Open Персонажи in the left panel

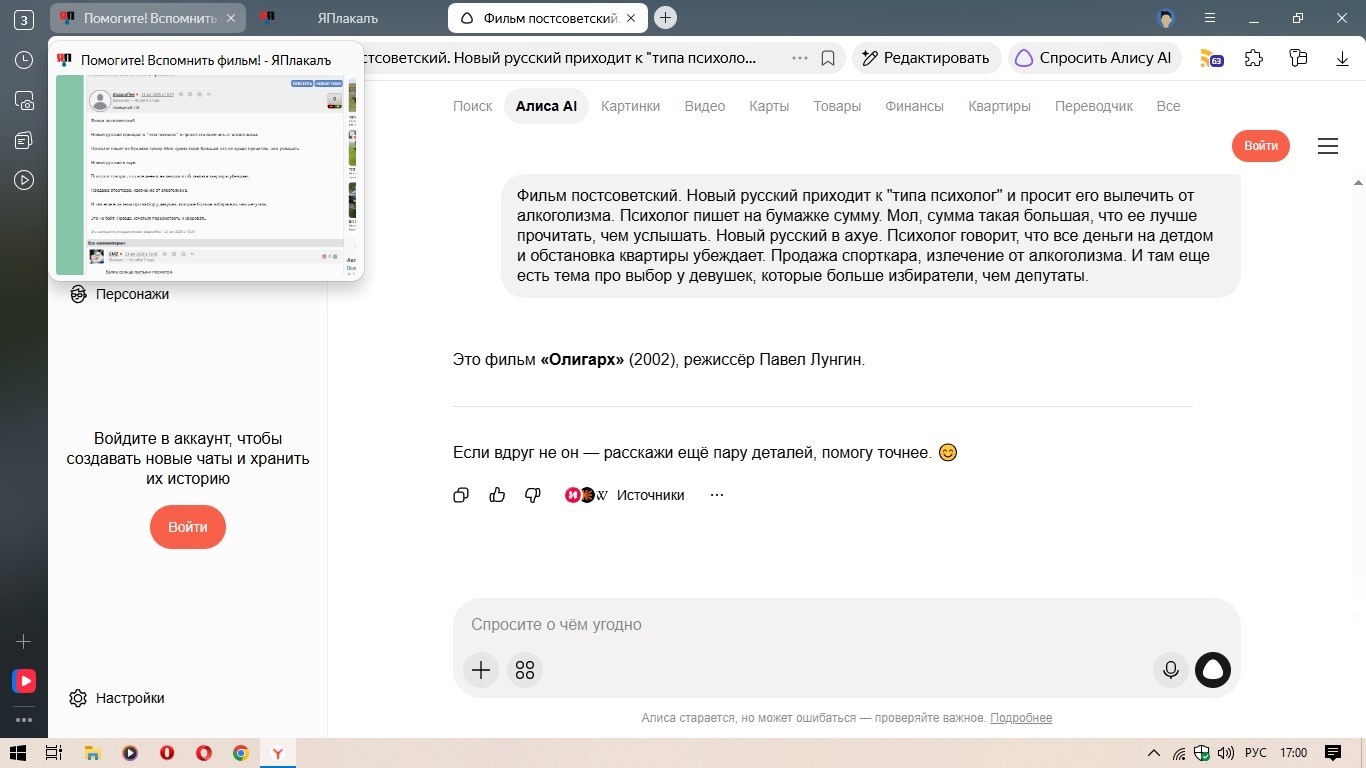(x=120, y=294)
